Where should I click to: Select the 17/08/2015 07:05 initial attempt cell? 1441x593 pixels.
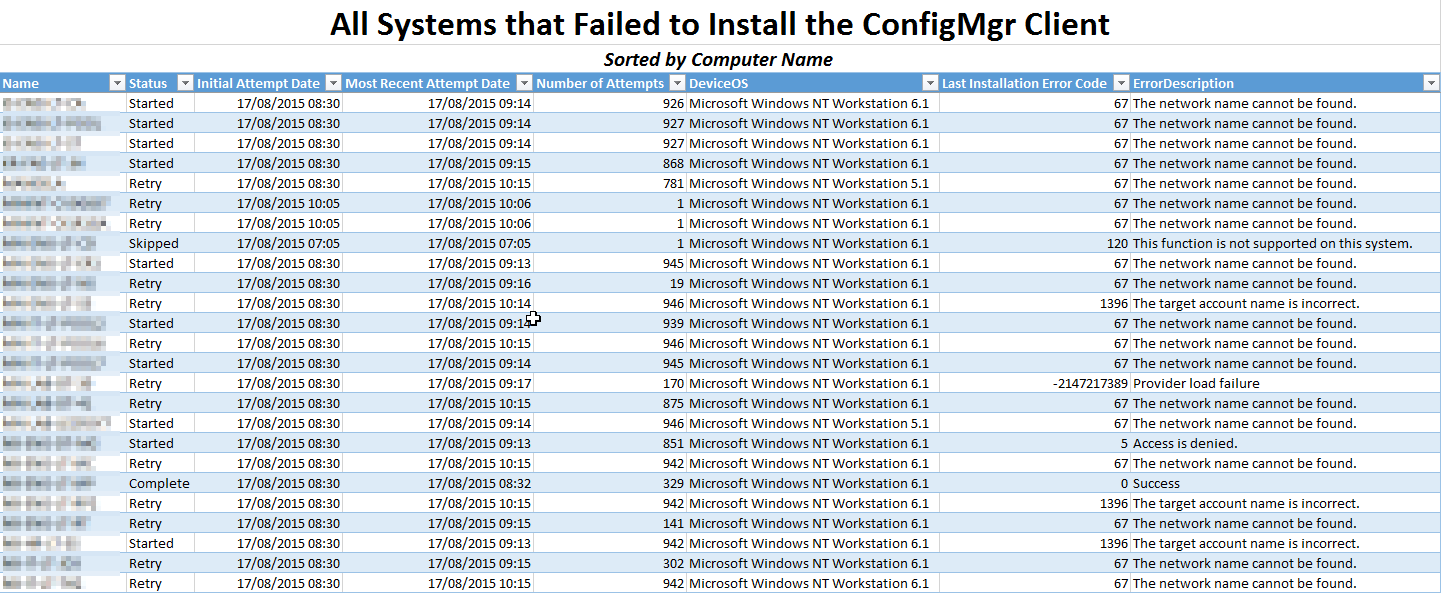(288, 244)
